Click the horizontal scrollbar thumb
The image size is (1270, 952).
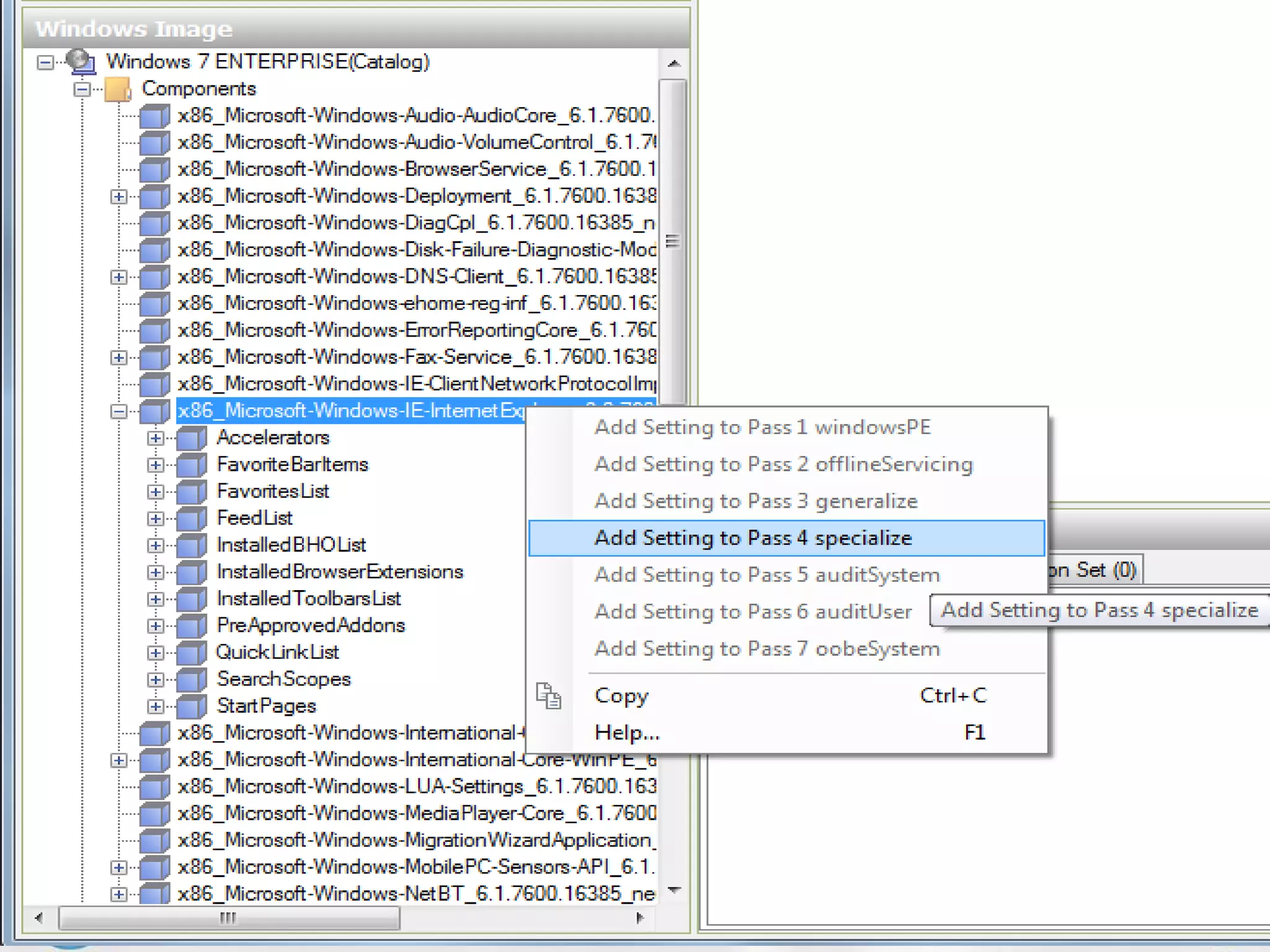229,918
